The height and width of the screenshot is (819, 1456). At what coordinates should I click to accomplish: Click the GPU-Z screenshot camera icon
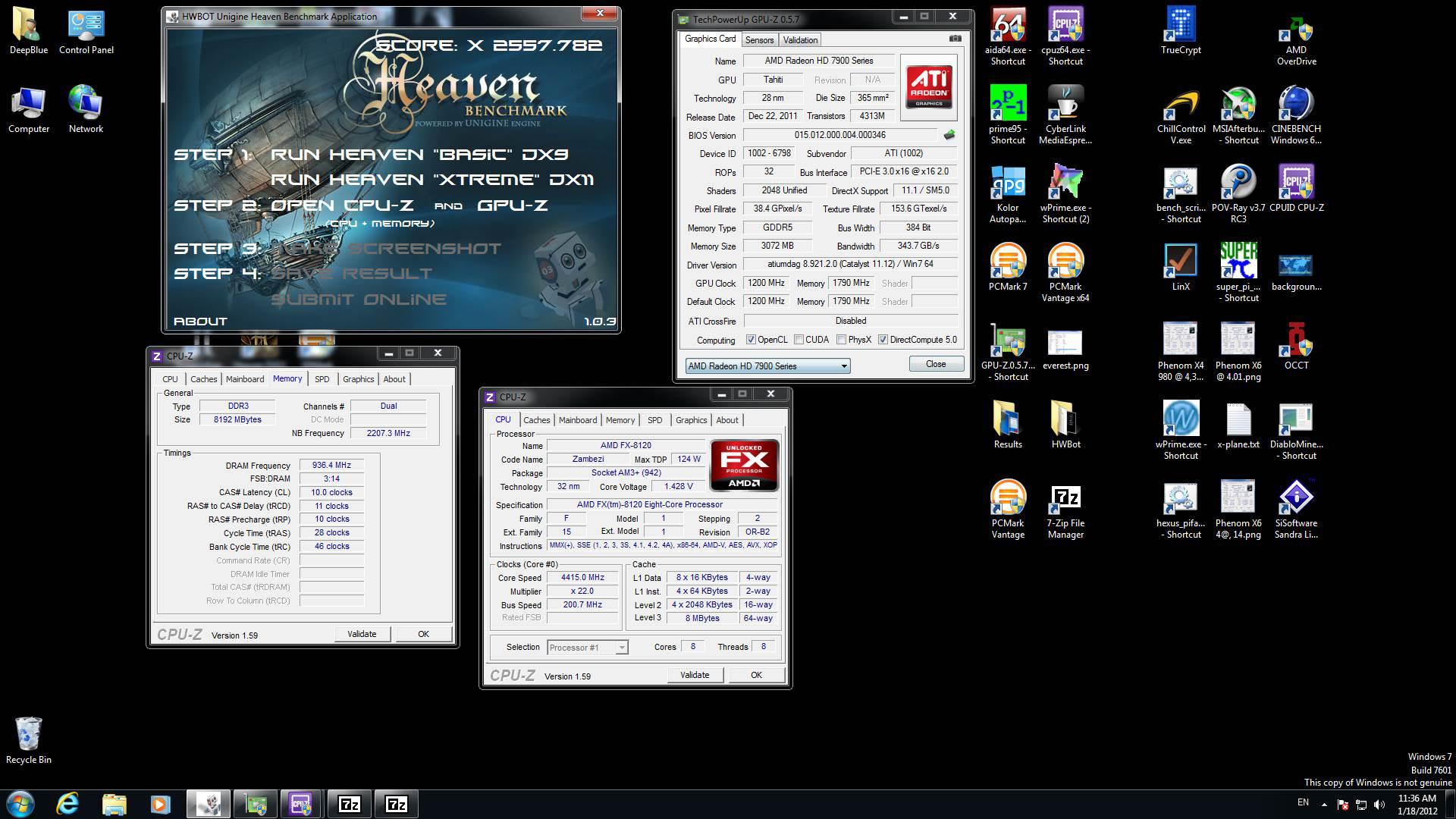pyautogui.click(x=955, y=39)
